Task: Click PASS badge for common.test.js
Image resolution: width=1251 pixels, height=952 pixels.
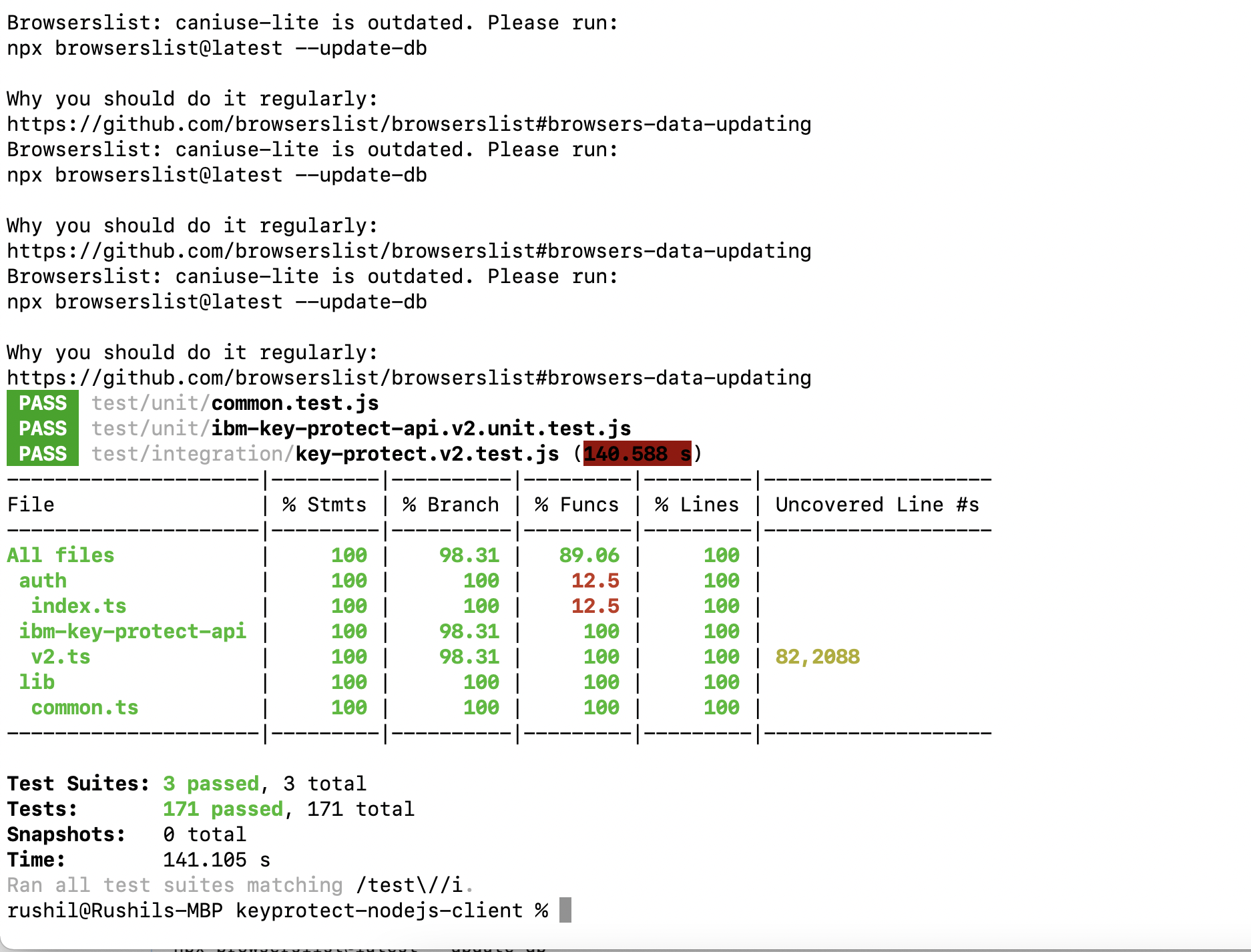Action: (x=43, y=403)
